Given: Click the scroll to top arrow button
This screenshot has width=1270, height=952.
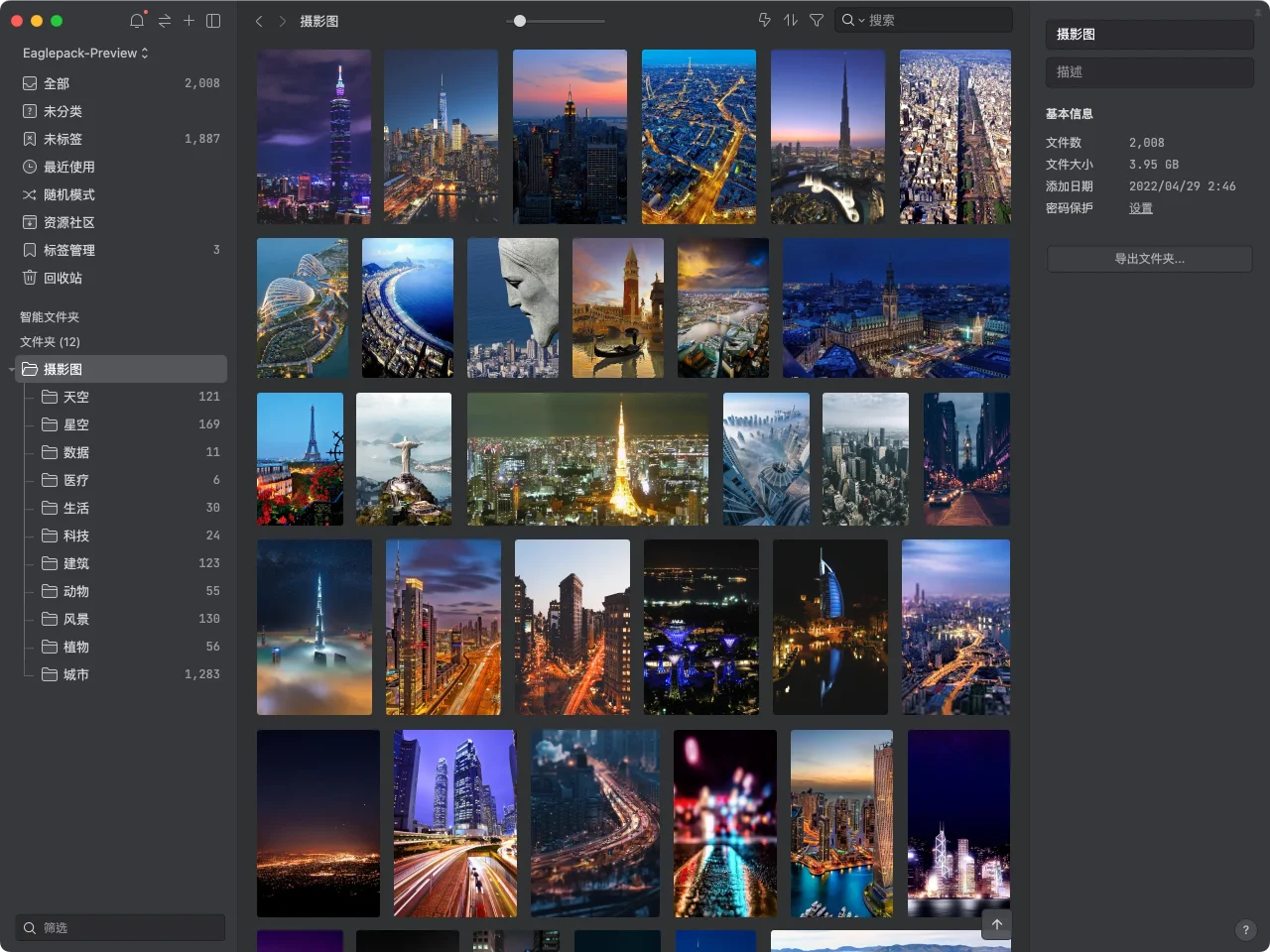Looking at the screenshot, I should tap(997, 924).
